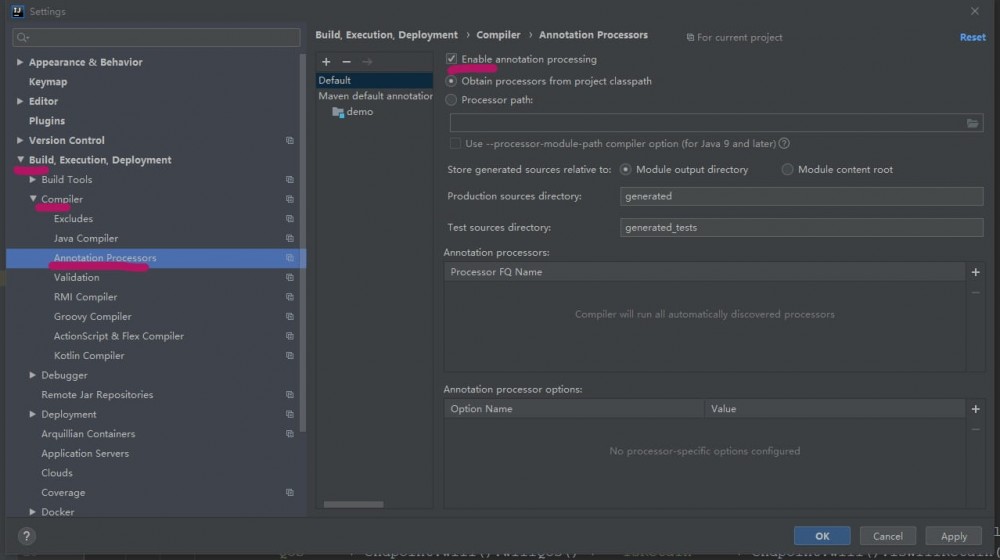Click Compiler in the breadcrumb
Screen dimensions: 1000x560
(498, 35)
